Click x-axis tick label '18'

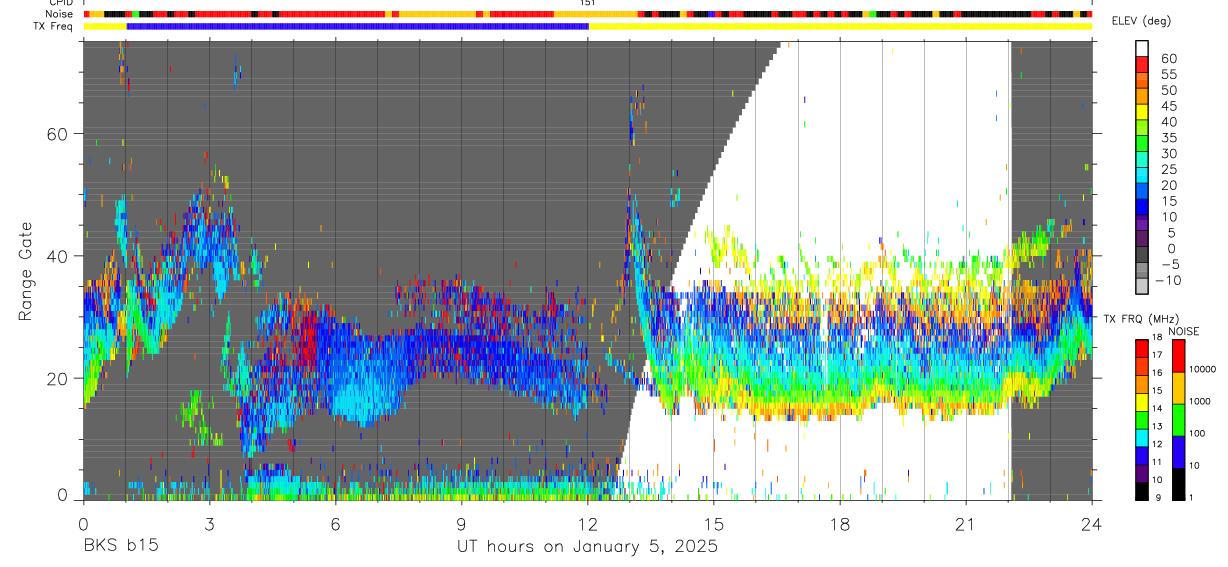pyautogui.click(x=839, y=524)
